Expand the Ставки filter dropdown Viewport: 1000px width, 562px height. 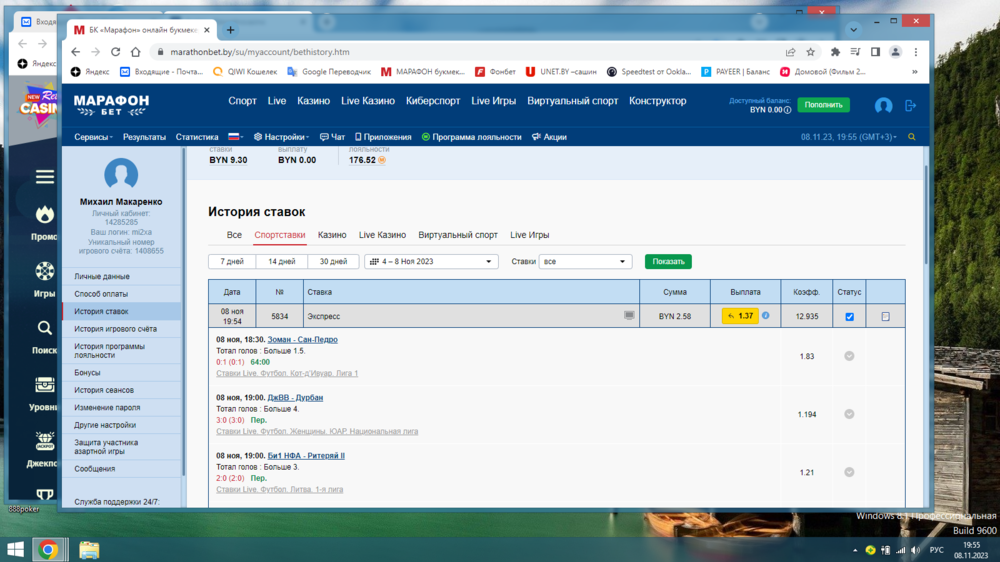[x=585, y=262]
